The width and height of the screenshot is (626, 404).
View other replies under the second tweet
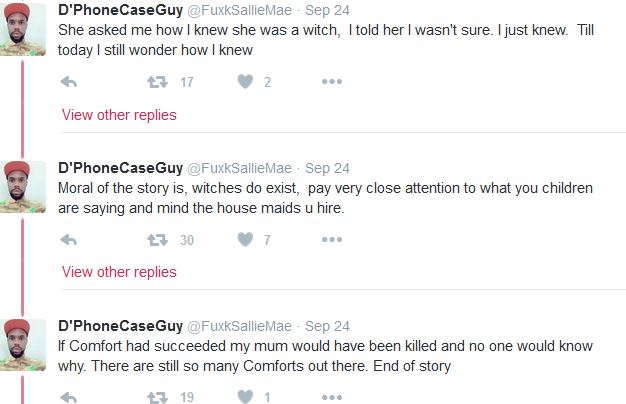119,272
